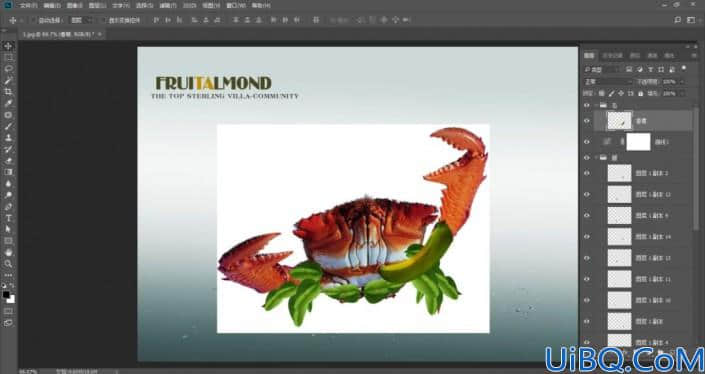Lock image pixels brush icon
Image resolution: width=705 pixels, height=374 pixels.
click(611, 94)
